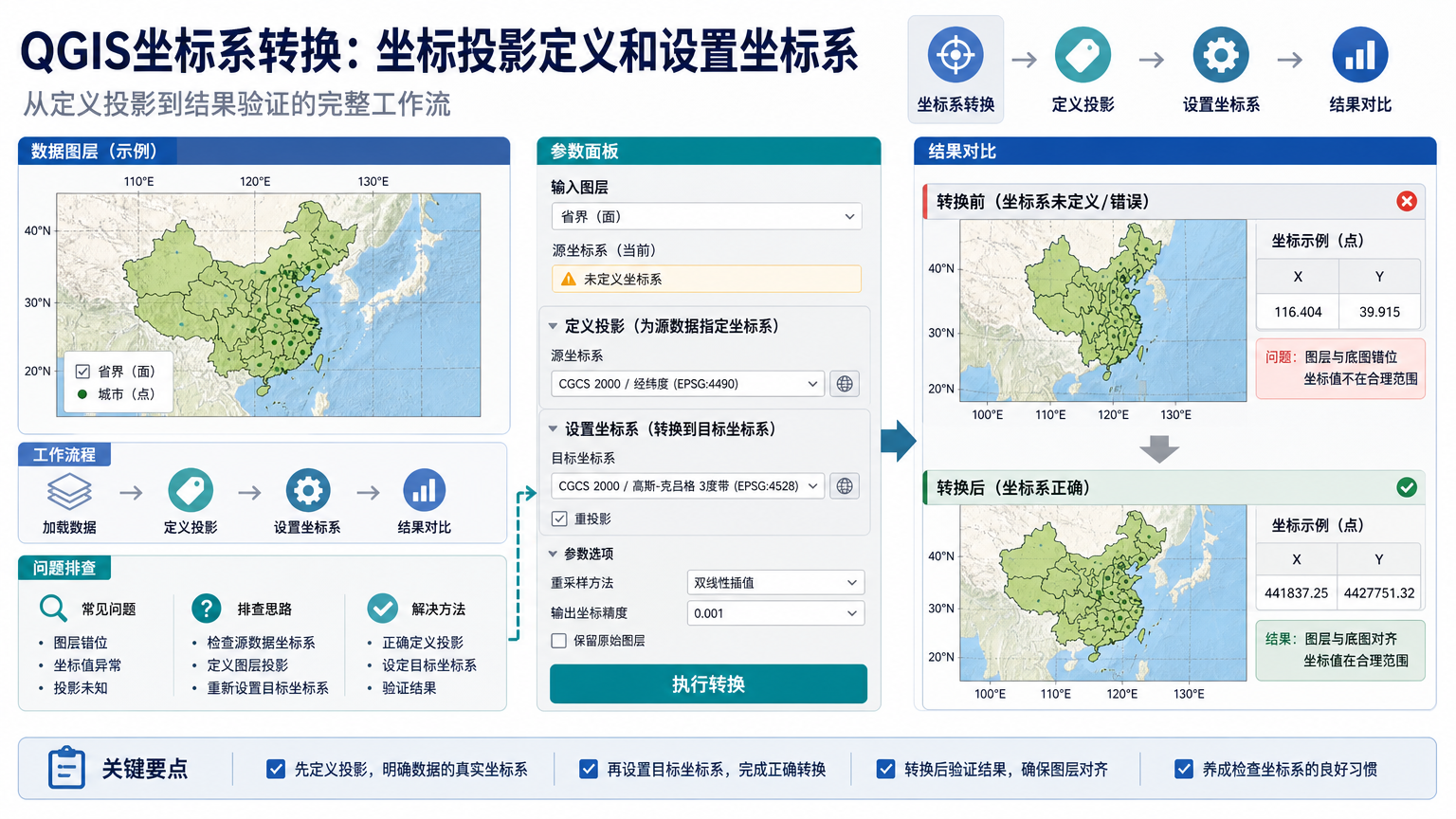This screenshot has height=819, width=1456.
Task: Click the X value 441837.25 cell
Action: coord(1296,593)
